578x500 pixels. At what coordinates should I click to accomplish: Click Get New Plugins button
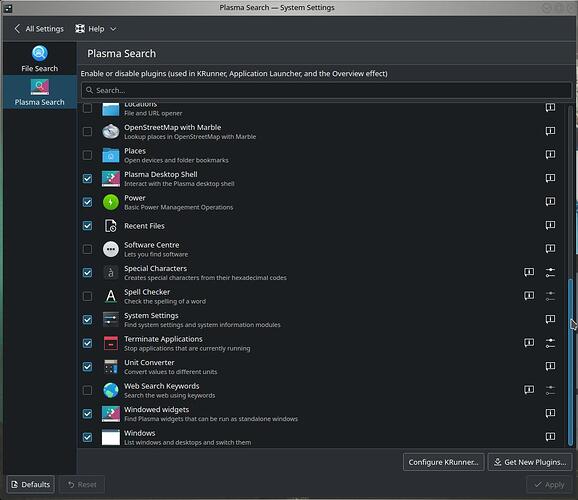[530, 462]
